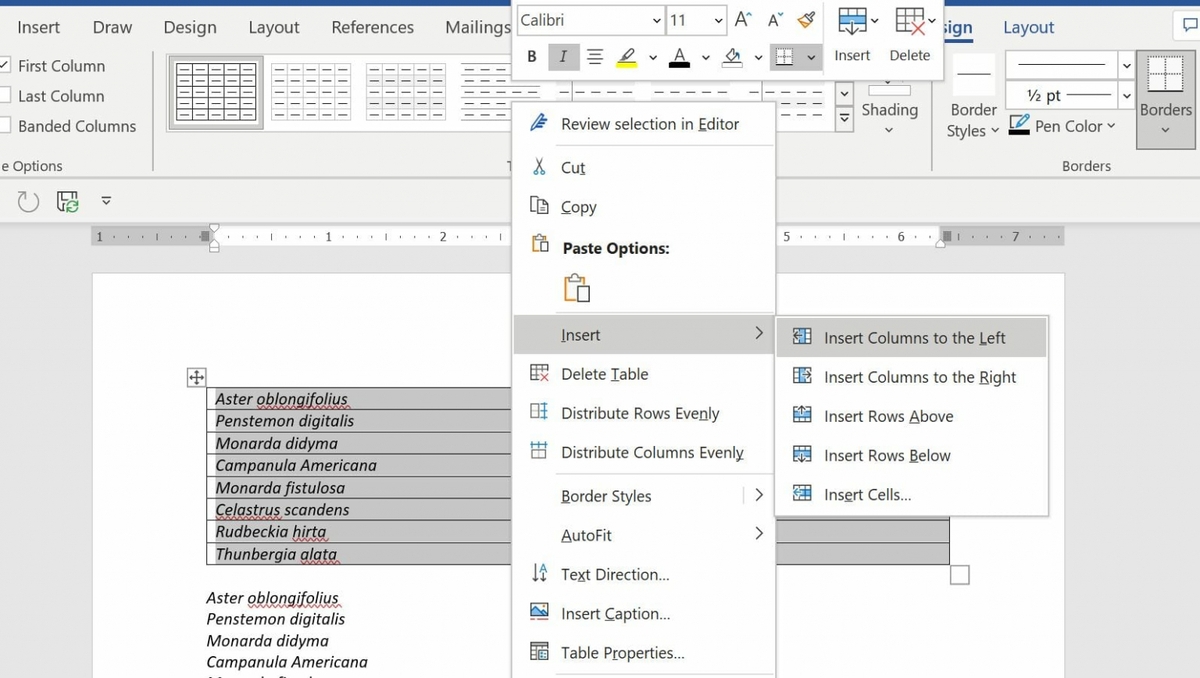The height and width of the screenshot is (678, 1200).
Task: Open the ½ pt line weight dropdown
Action: click(1126, 95)
